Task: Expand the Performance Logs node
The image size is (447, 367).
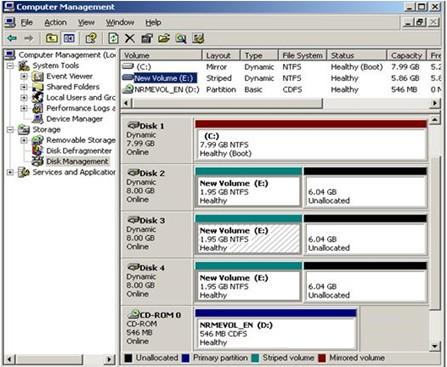Action: (x=24, y=108)
